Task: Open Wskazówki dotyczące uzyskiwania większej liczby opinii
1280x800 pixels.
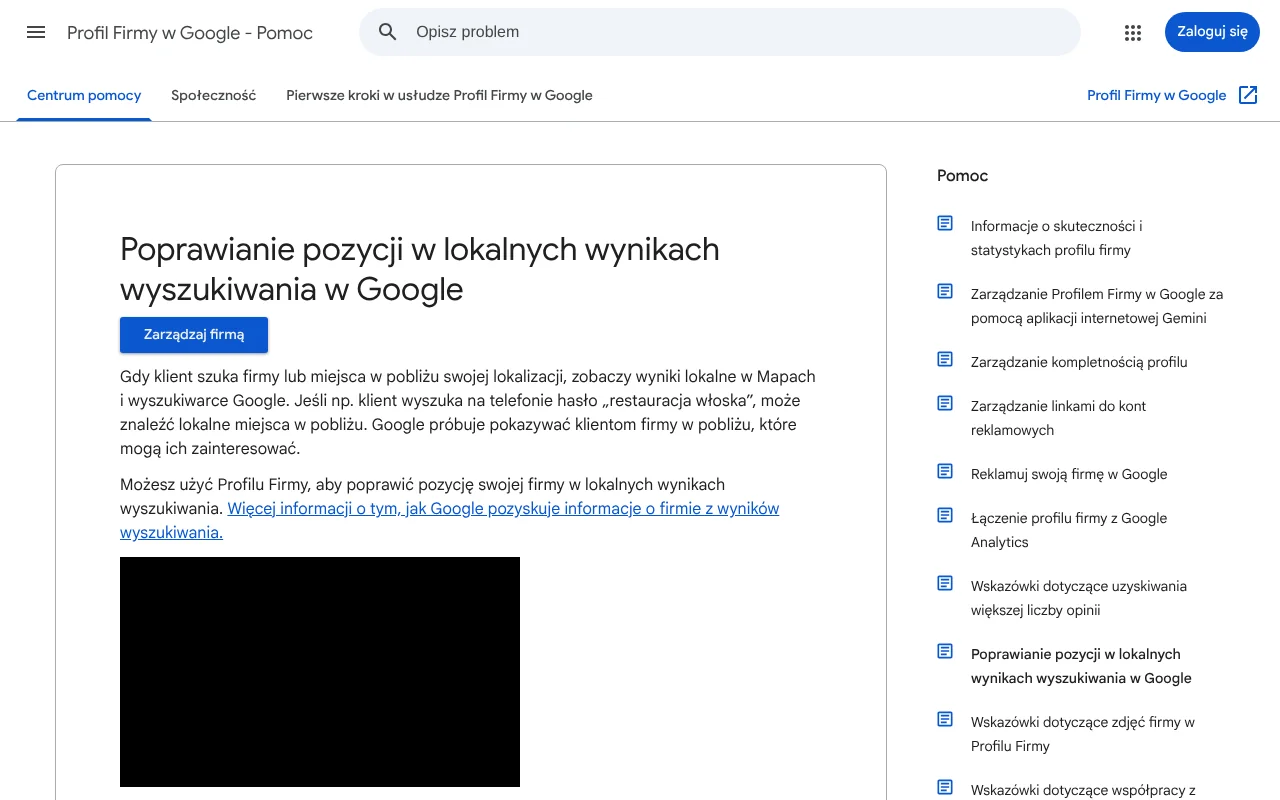Action: click(1079, 598)
